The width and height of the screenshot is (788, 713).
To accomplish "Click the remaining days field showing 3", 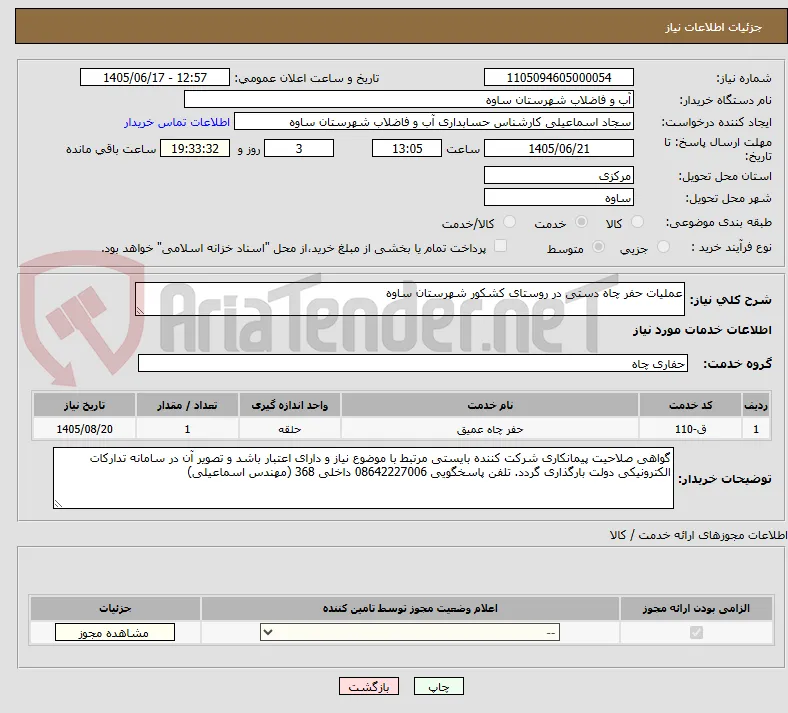I will (299, 148).
